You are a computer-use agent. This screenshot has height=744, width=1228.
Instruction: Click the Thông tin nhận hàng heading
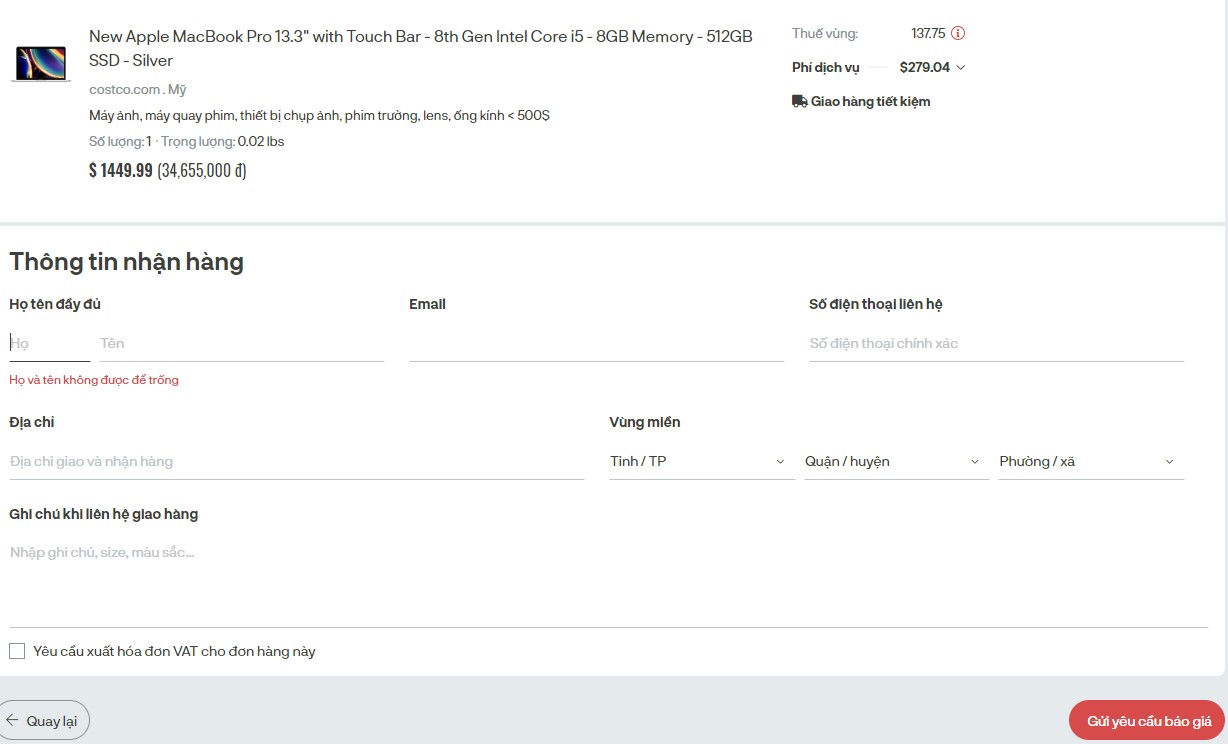[x=126, y=262]
